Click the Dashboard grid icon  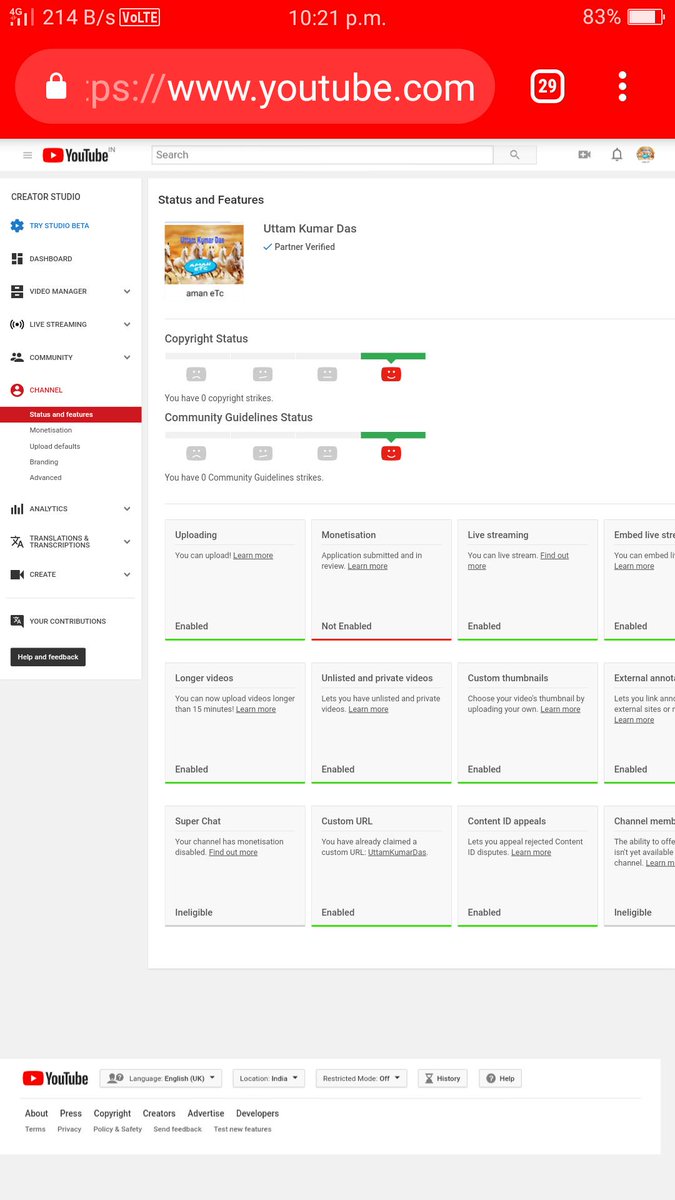coord(17,259)
